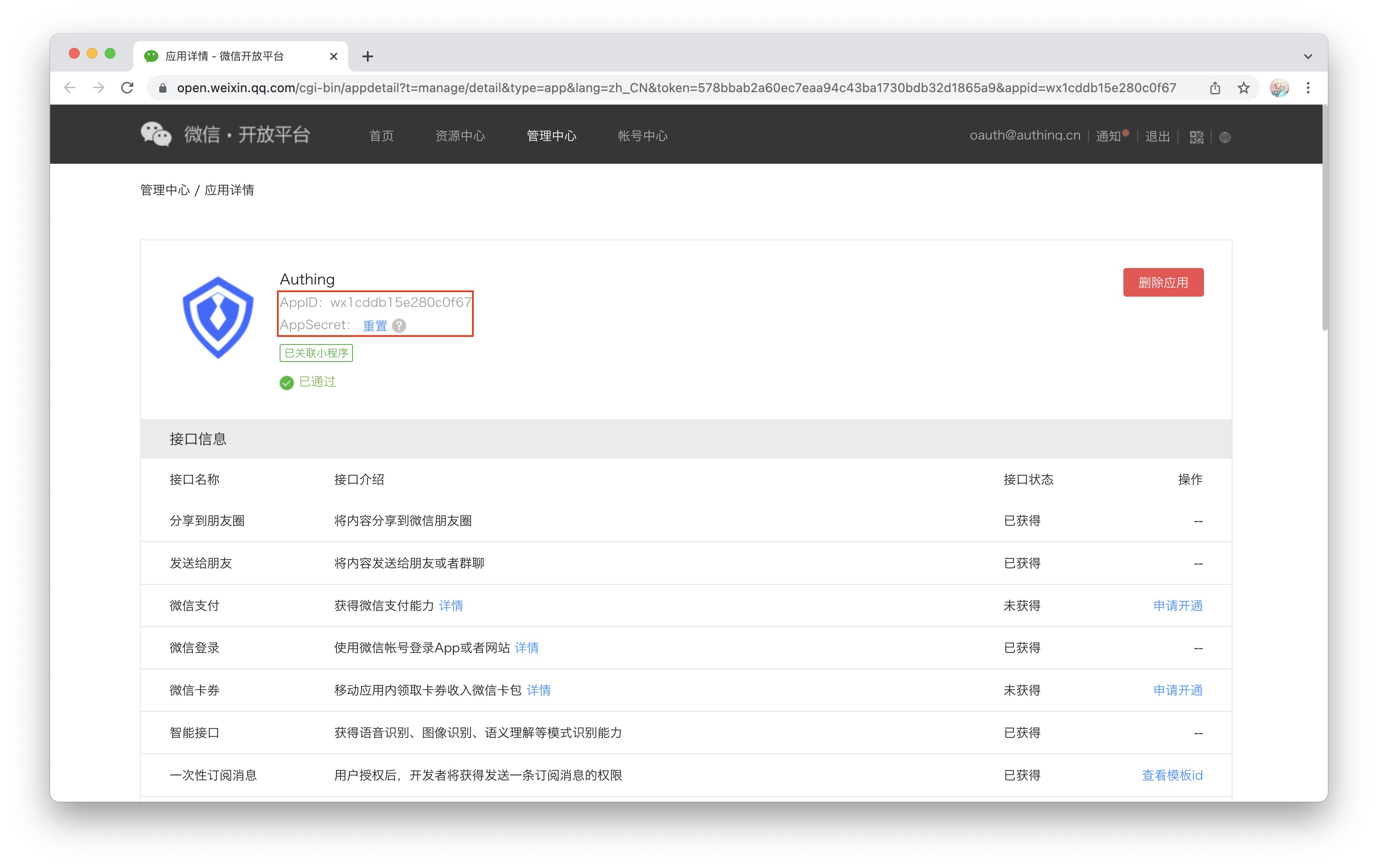Viewport: 1378px width, 868px height.
Task: Click the page vertical scrollbar
Action: point(1324,217)
